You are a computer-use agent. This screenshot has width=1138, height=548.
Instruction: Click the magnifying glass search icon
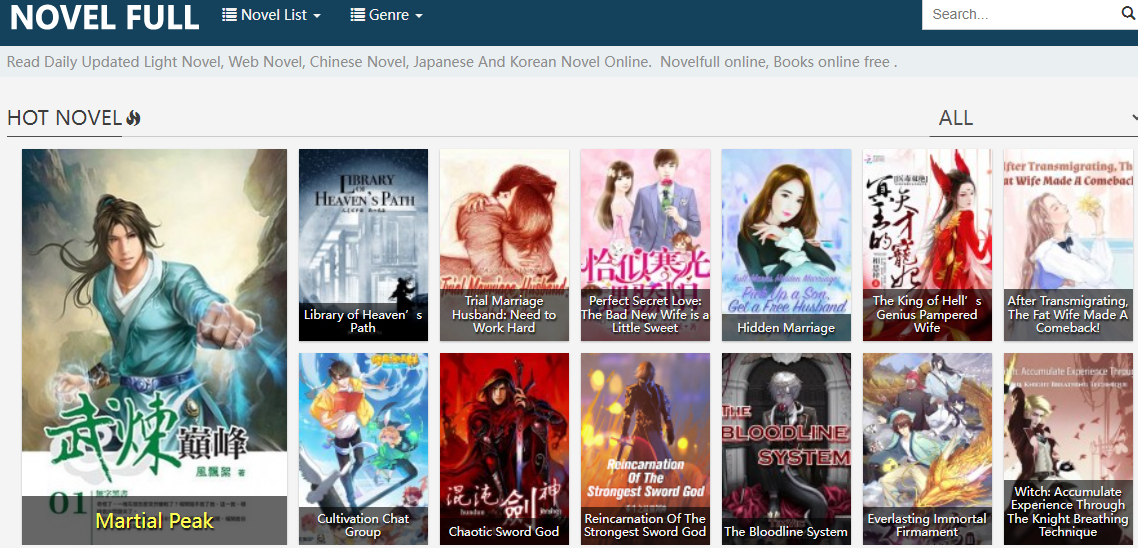coord(1127,14)
